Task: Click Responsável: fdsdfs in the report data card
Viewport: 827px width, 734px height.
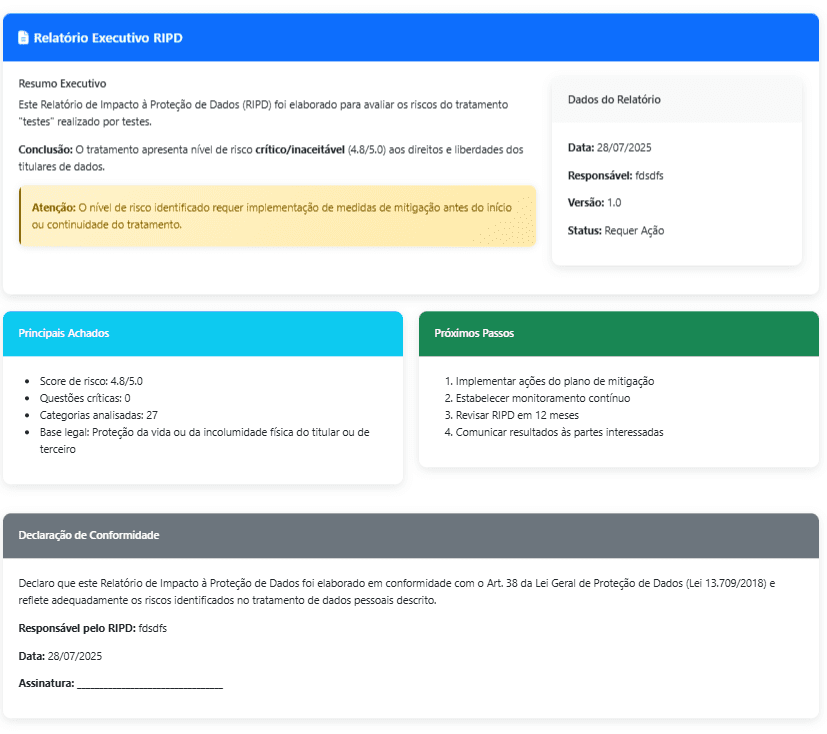Action: [x=615, y=176]
